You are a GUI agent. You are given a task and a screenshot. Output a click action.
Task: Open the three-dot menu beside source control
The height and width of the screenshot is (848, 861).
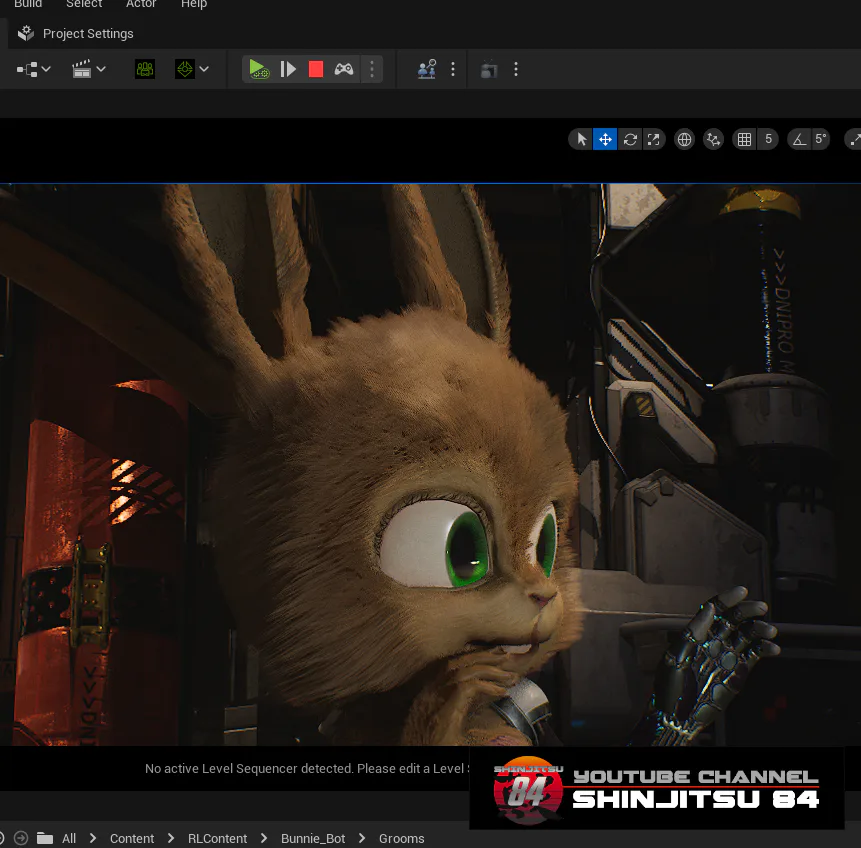pos(516,69)
